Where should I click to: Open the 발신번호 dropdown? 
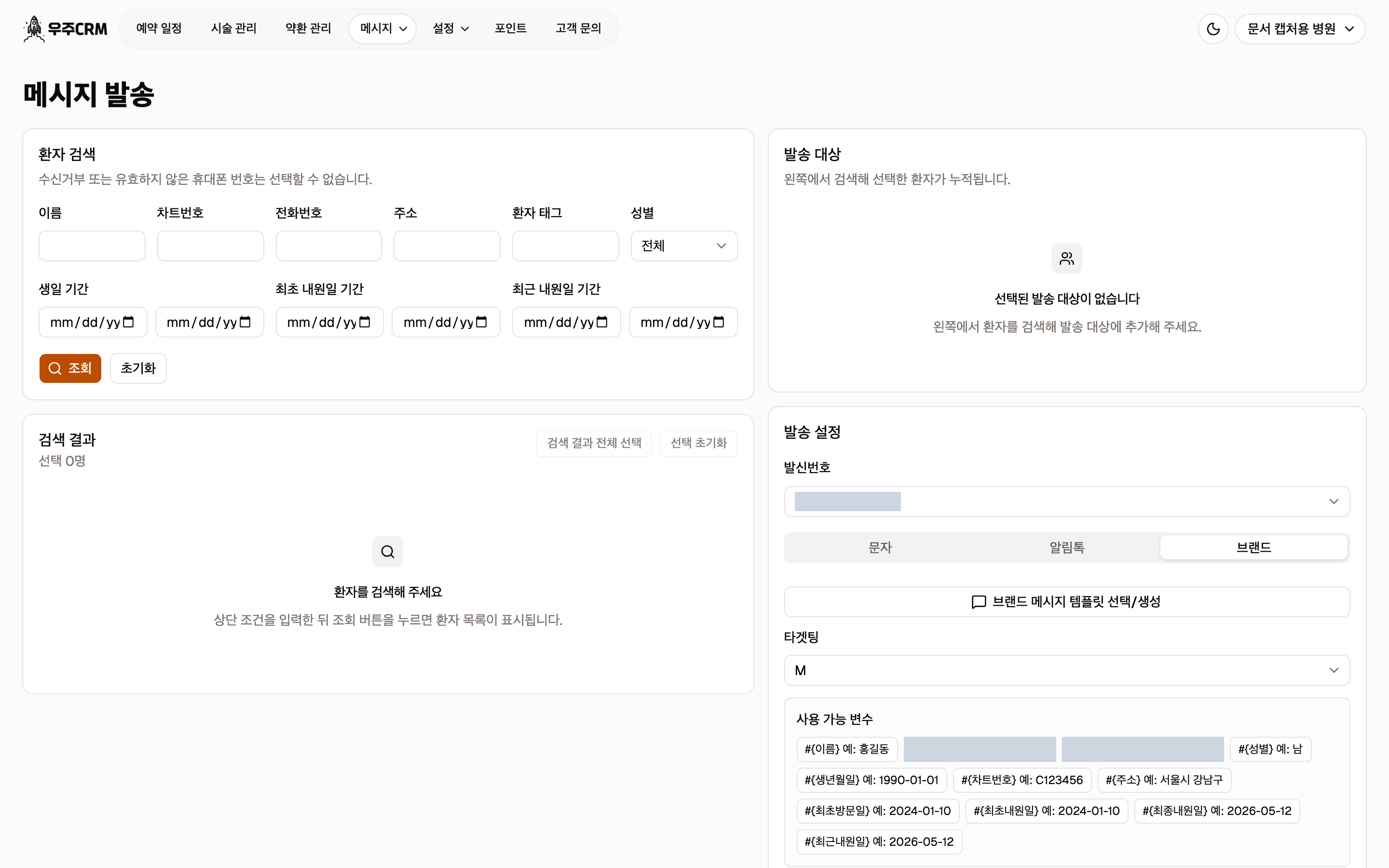[1066, 502]
